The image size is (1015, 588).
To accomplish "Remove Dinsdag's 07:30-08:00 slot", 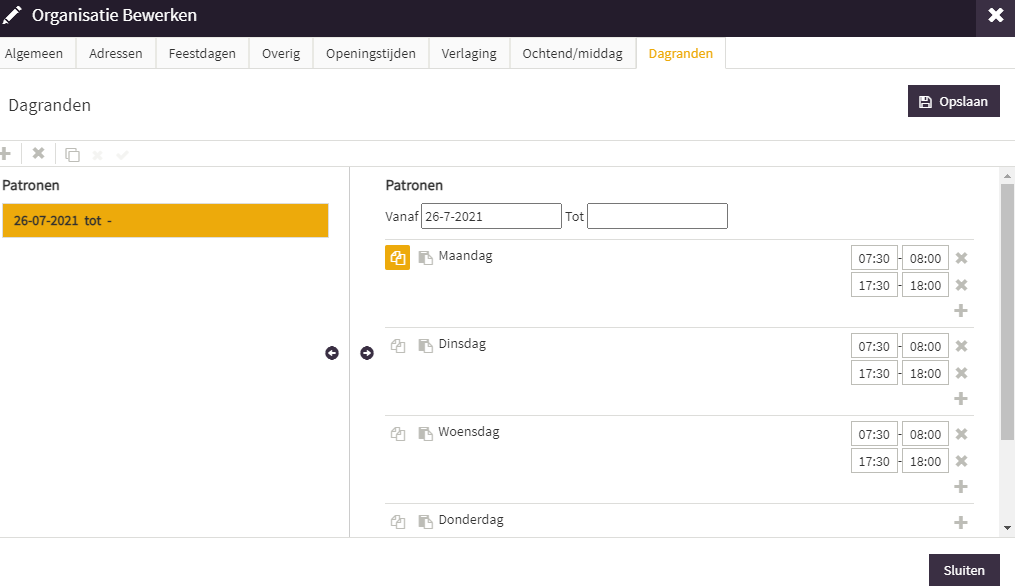I will pos(961,346).
